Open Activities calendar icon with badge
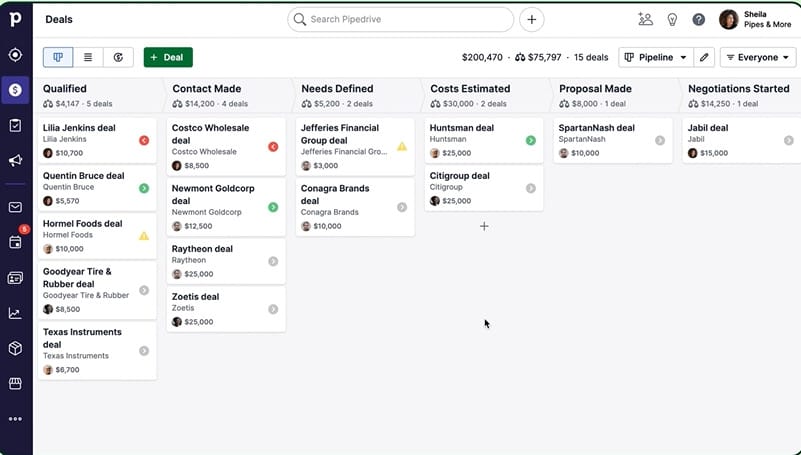The image size is (801, 455). coord(15,242)
